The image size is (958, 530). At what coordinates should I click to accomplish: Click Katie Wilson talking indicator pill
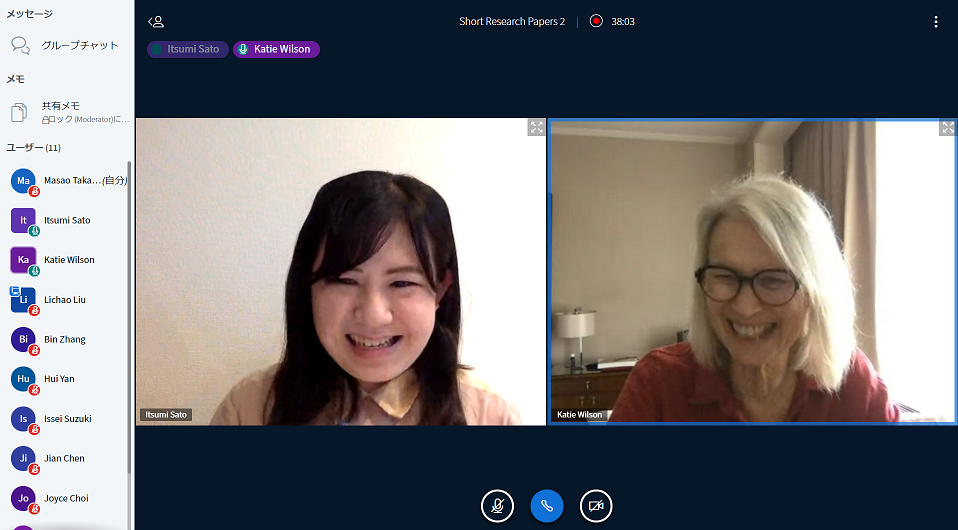(276, 49)
